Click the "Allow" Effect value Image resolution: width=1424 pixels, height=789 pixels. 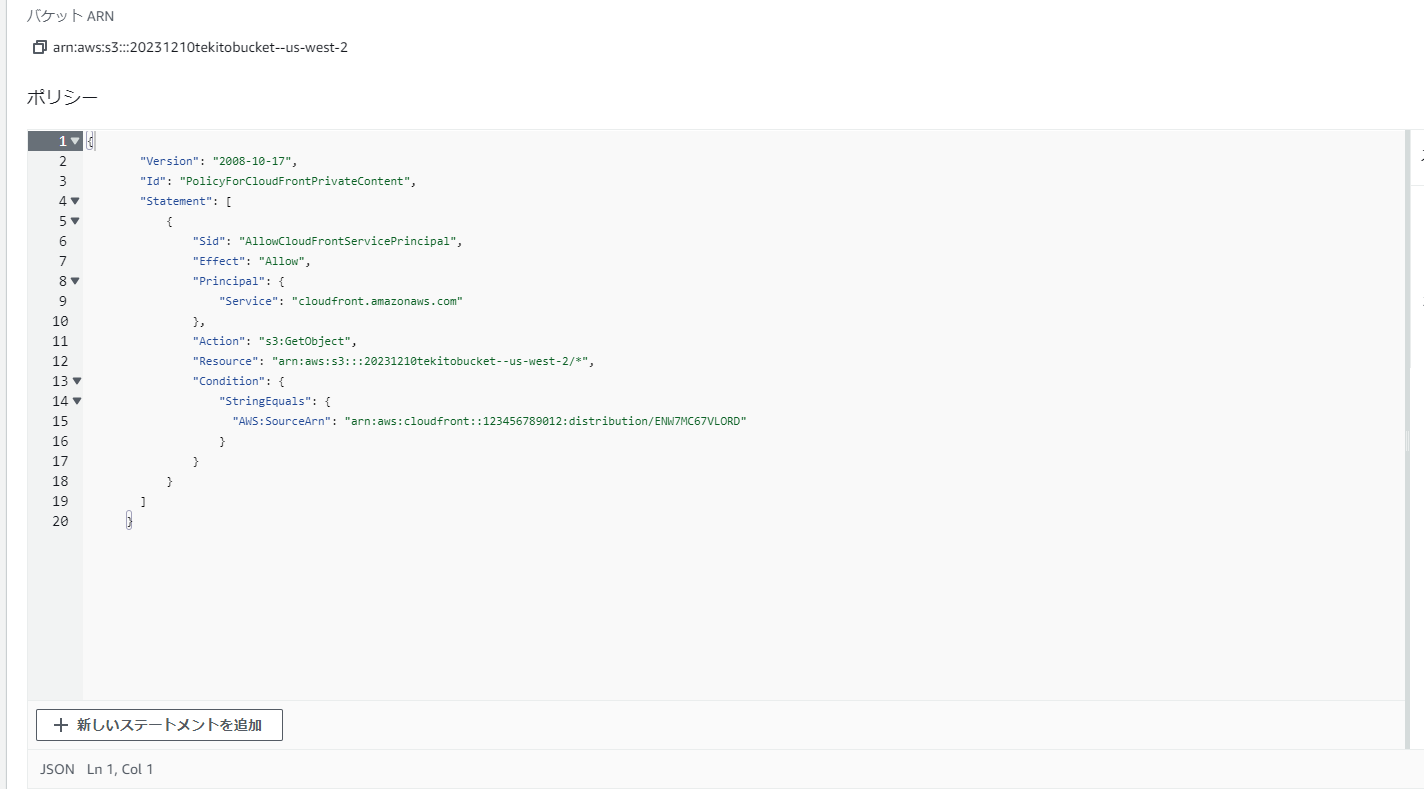(281, 261)
